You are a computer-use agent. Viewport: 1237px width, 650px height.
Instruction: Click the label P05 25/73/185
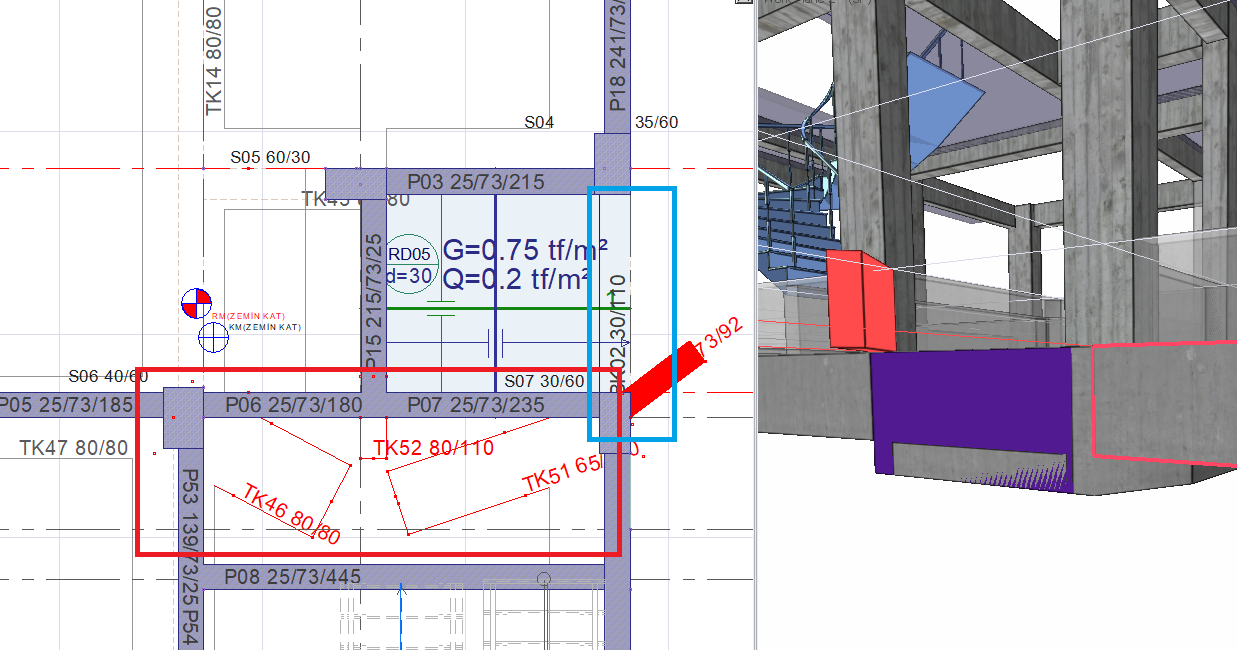click(x=67, y=404)
